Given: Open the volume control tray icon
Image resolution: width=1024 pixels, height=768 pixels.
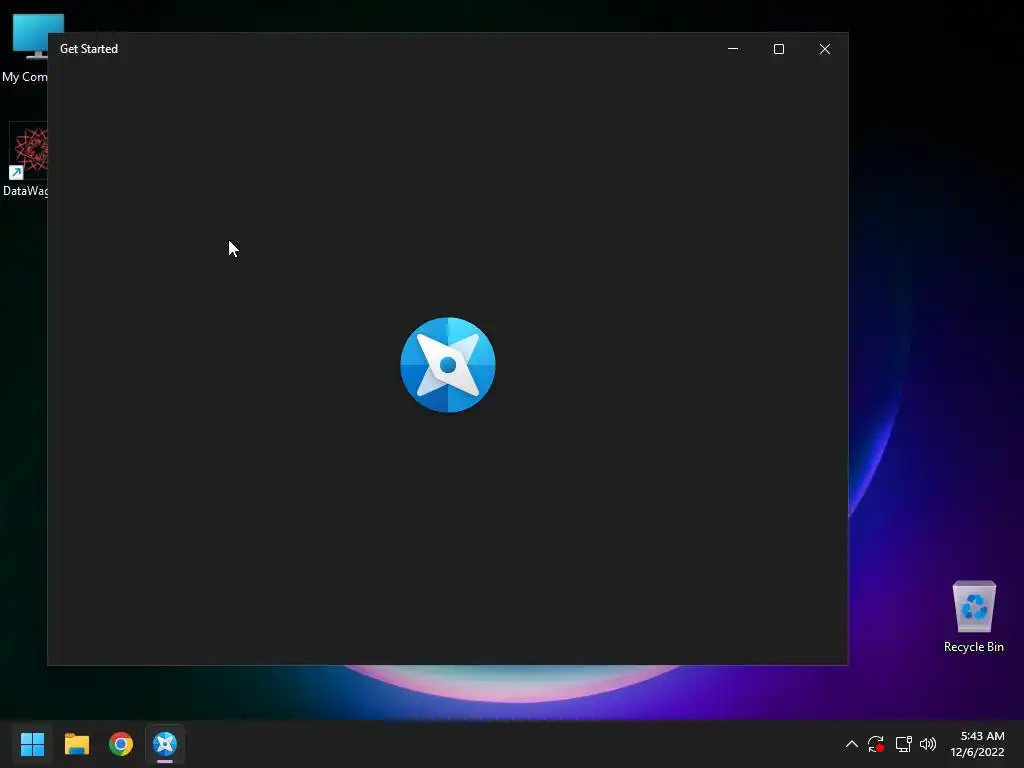Looking at the screenshot, I should pos(928,744).
